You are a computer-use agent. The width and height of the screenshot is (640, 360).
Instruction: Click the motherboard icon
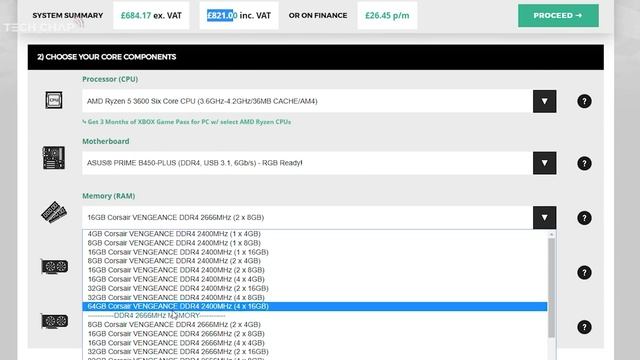pos(54,158)
